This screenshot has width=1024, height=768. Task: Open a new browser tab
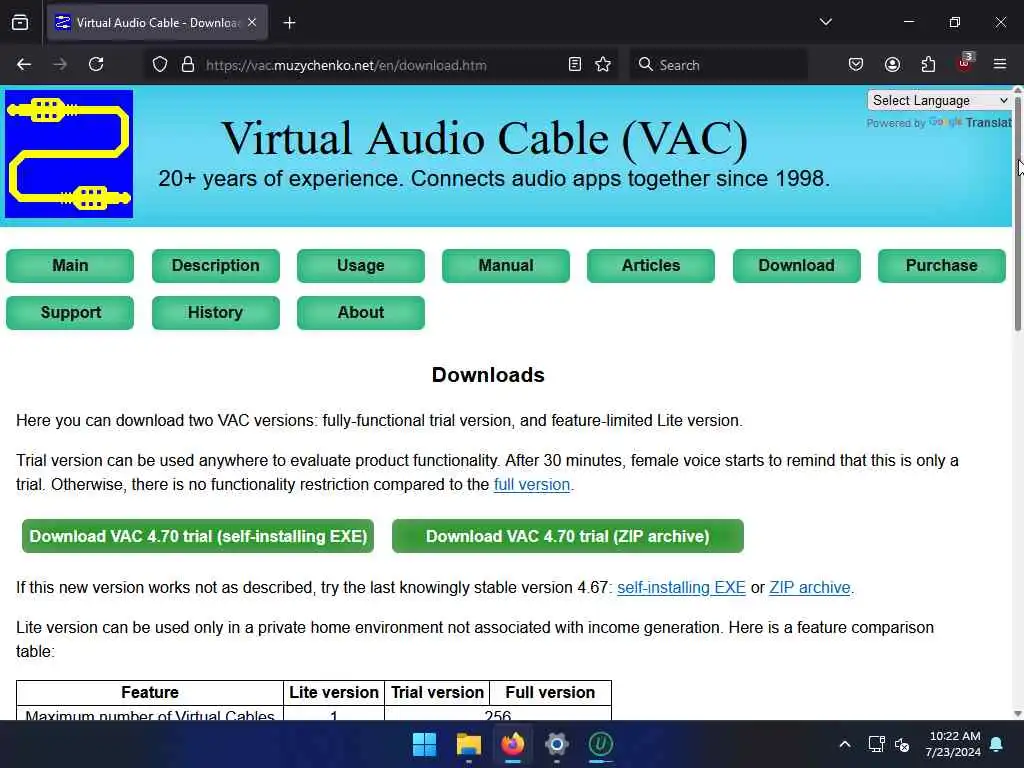289,23
